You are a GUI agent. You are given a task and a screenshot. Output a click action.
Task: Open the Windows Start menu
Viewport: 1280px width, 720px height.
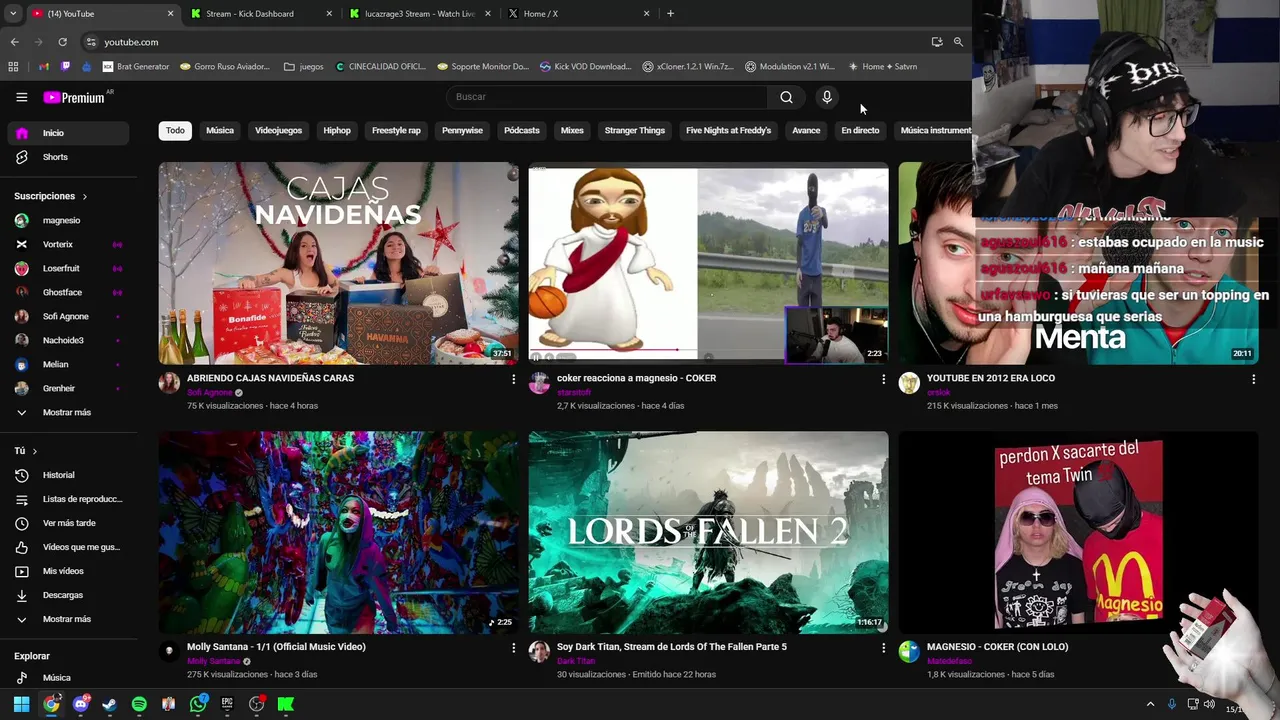pos(21,704)
